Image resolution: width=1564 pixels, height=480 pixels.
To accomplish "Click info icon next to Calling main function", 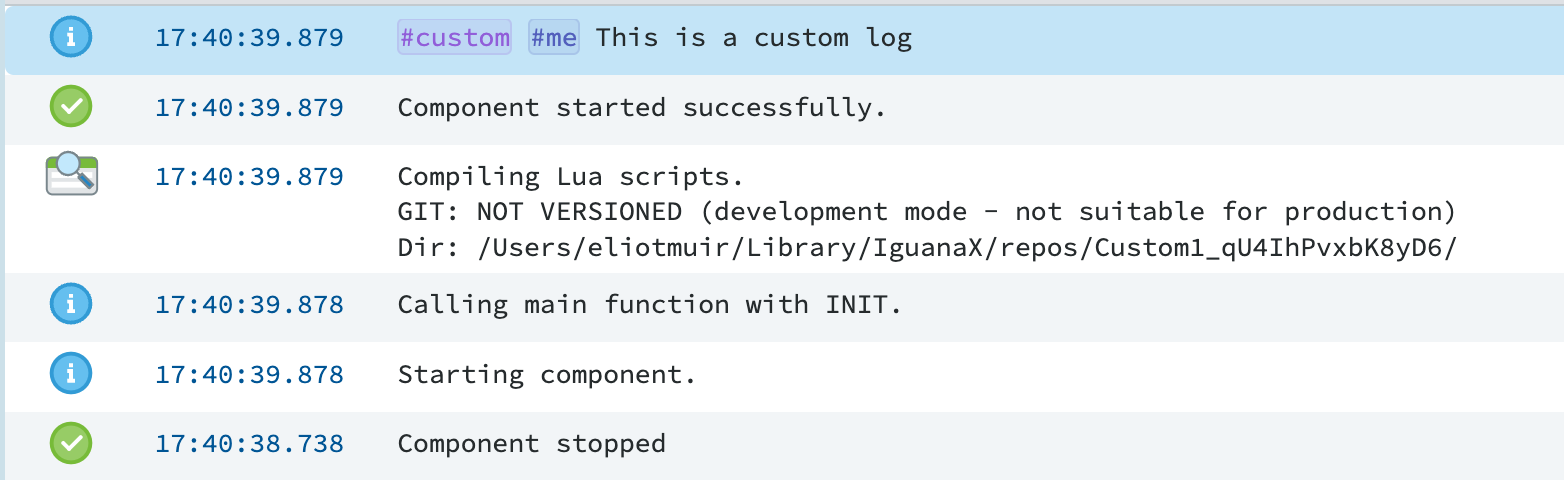I will [71, 304].
